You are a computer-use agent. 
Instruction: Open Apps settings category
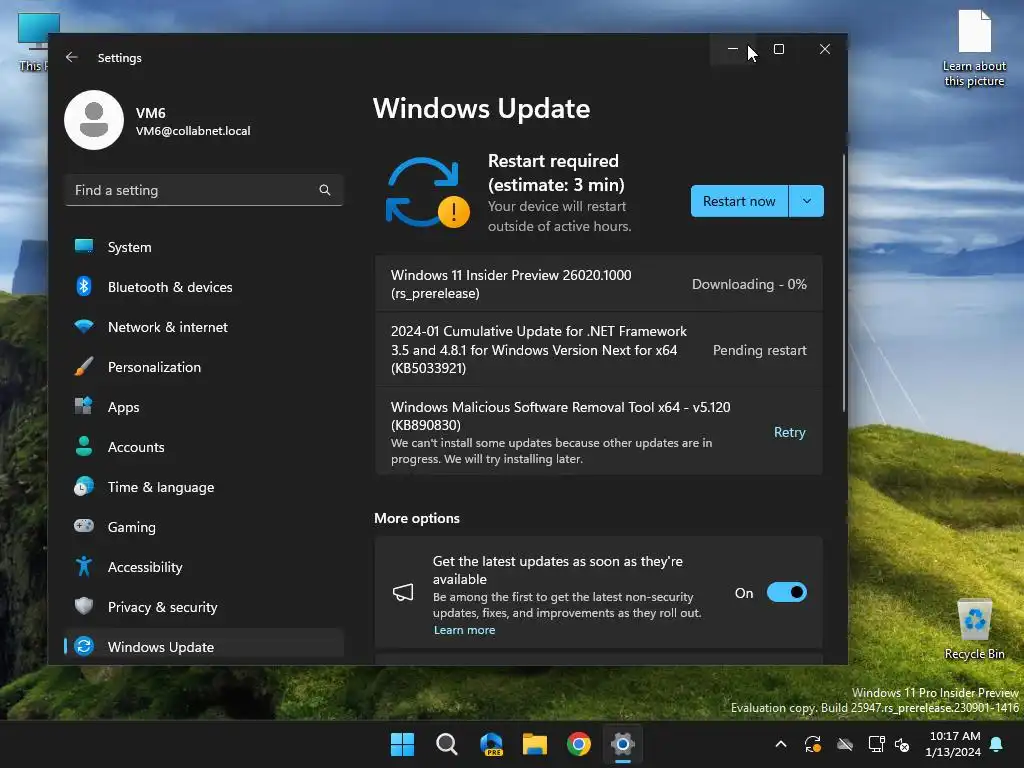coord(204,407)
